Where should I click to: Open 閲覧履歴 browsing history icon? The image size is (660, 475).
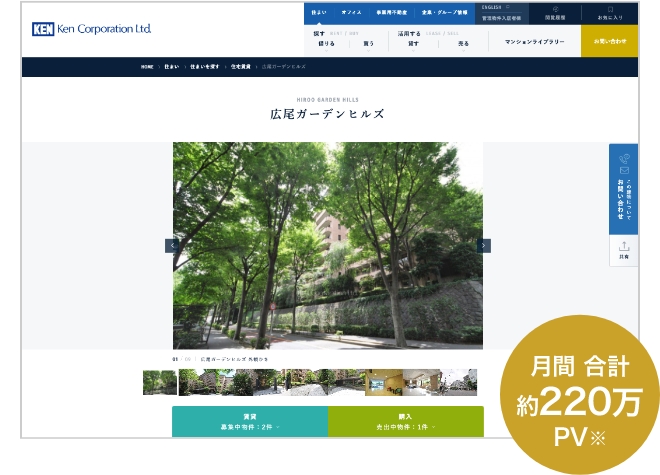click(555, 14)
